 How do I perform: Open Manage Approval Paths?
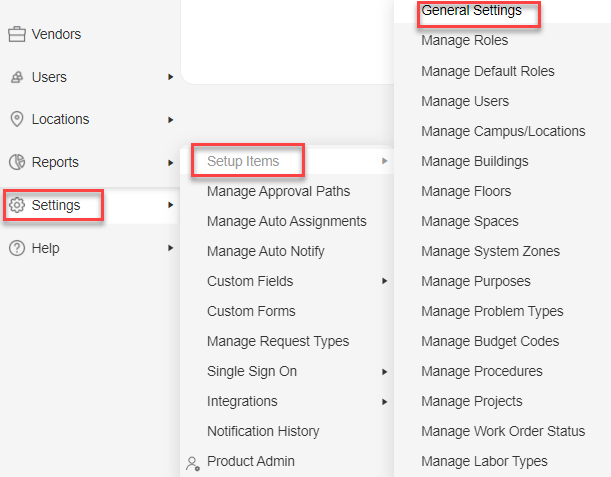[x=279, y=191]
